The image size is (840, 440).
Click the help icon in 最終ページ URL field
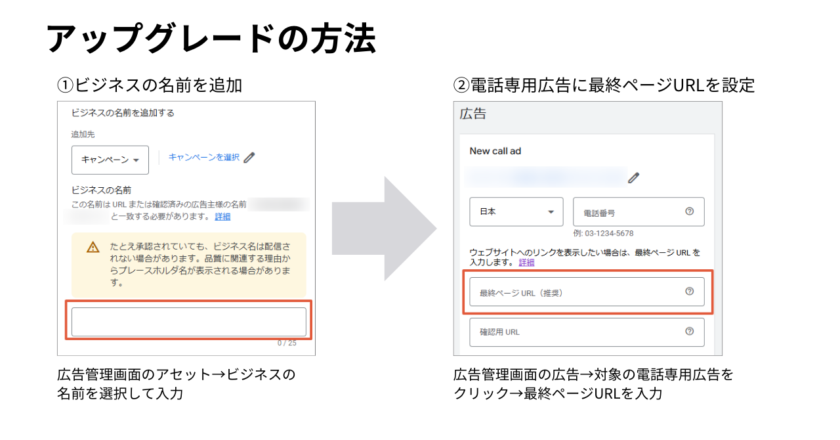(689, 292)
